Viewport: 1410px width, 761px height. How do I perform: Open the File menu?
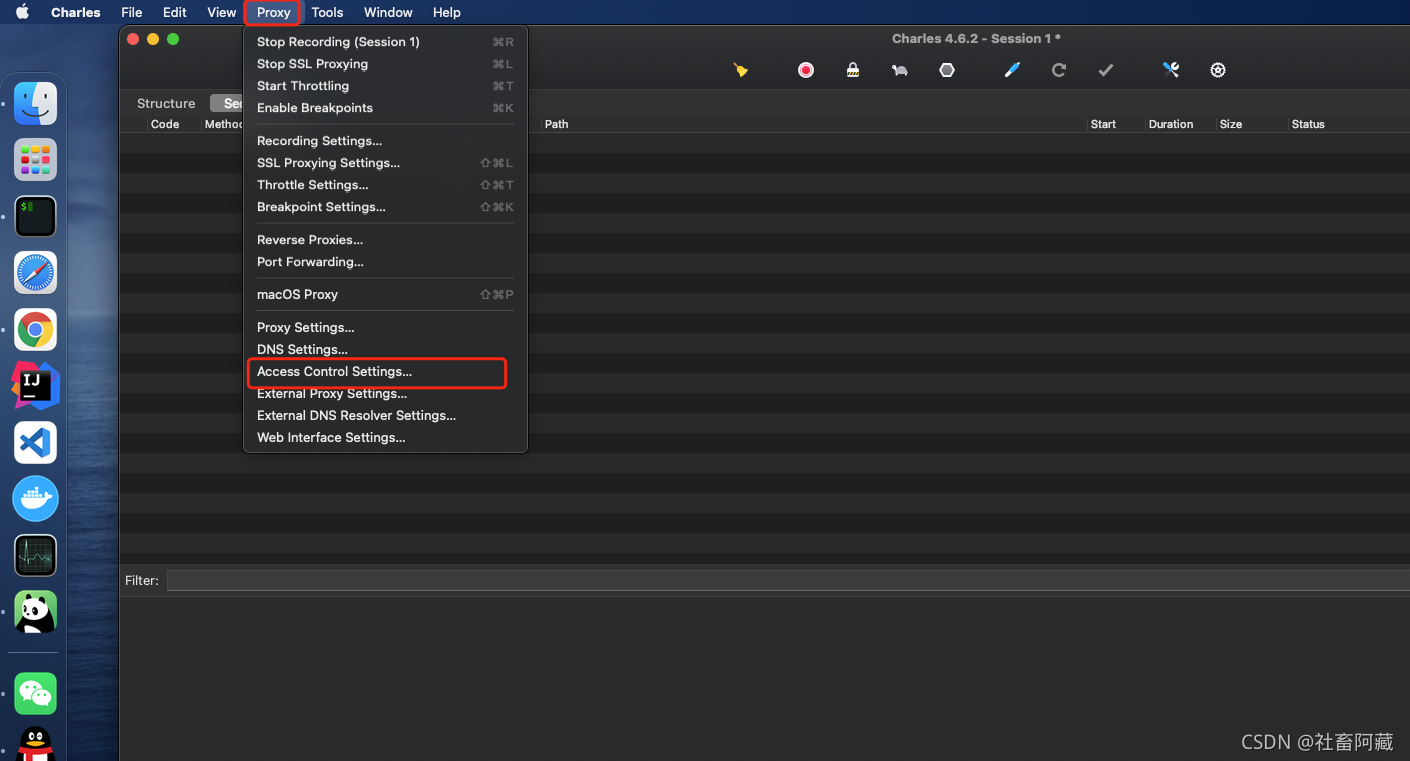click(x=131, y=12)
